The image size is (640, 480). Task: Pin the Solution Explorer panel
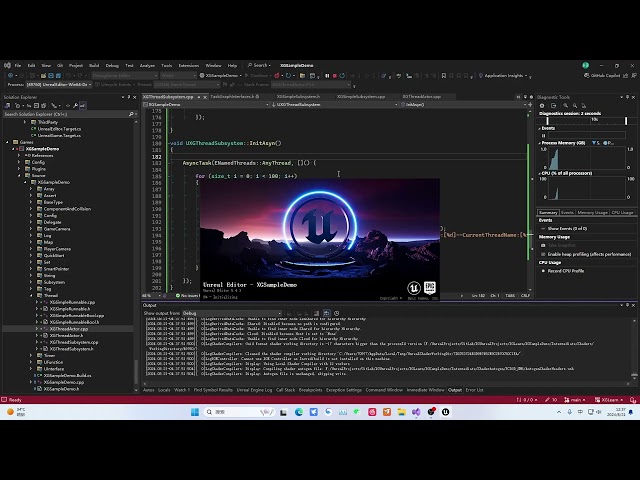point(129,97)
